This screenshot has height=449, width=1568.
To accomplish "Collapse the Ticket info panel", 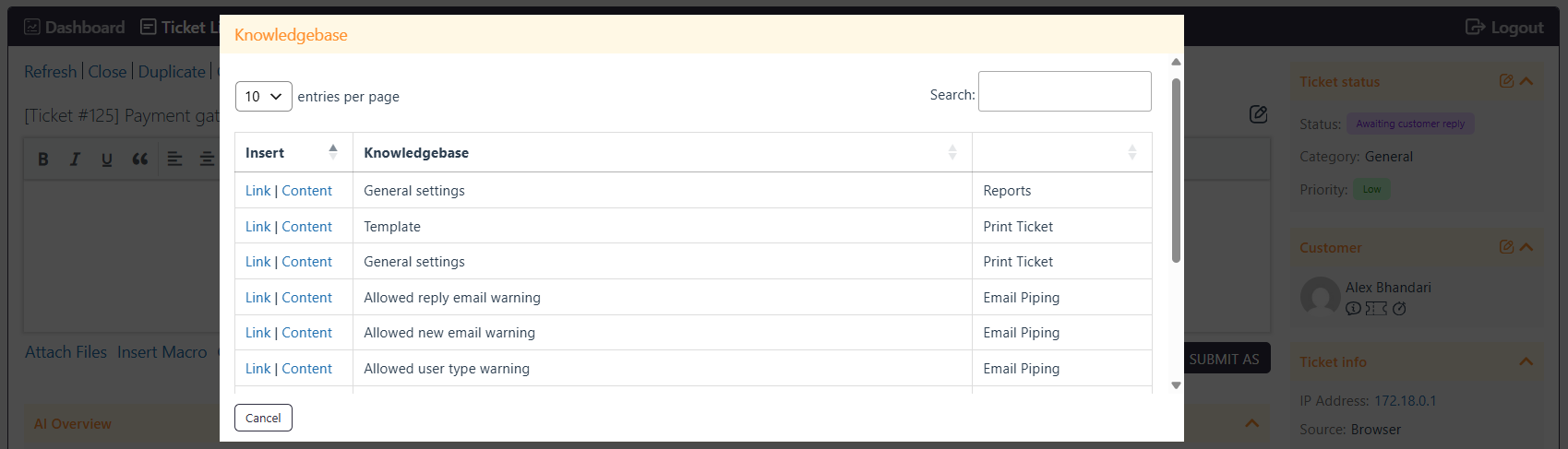I will coord(1526,361).
